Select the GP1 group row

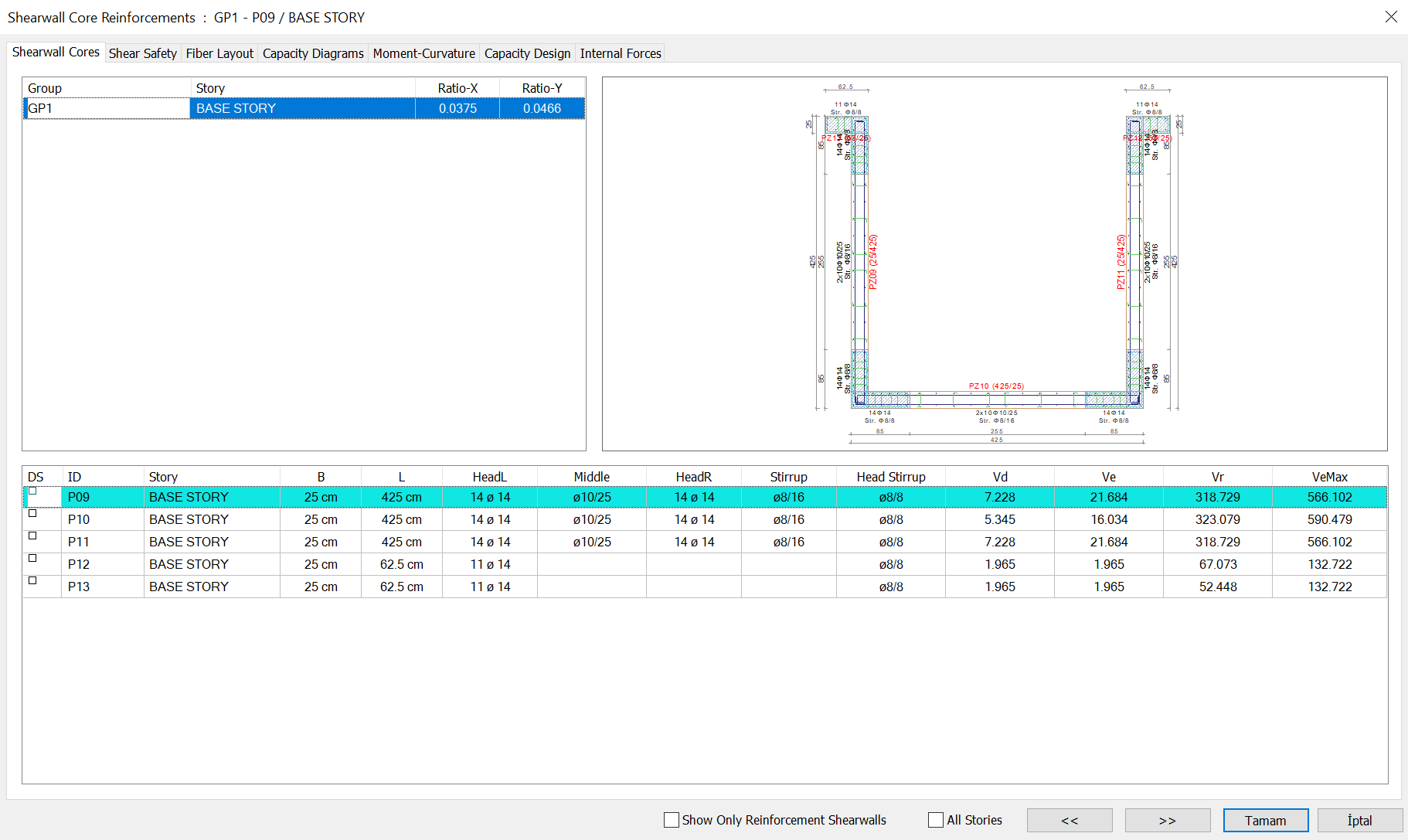107,108
